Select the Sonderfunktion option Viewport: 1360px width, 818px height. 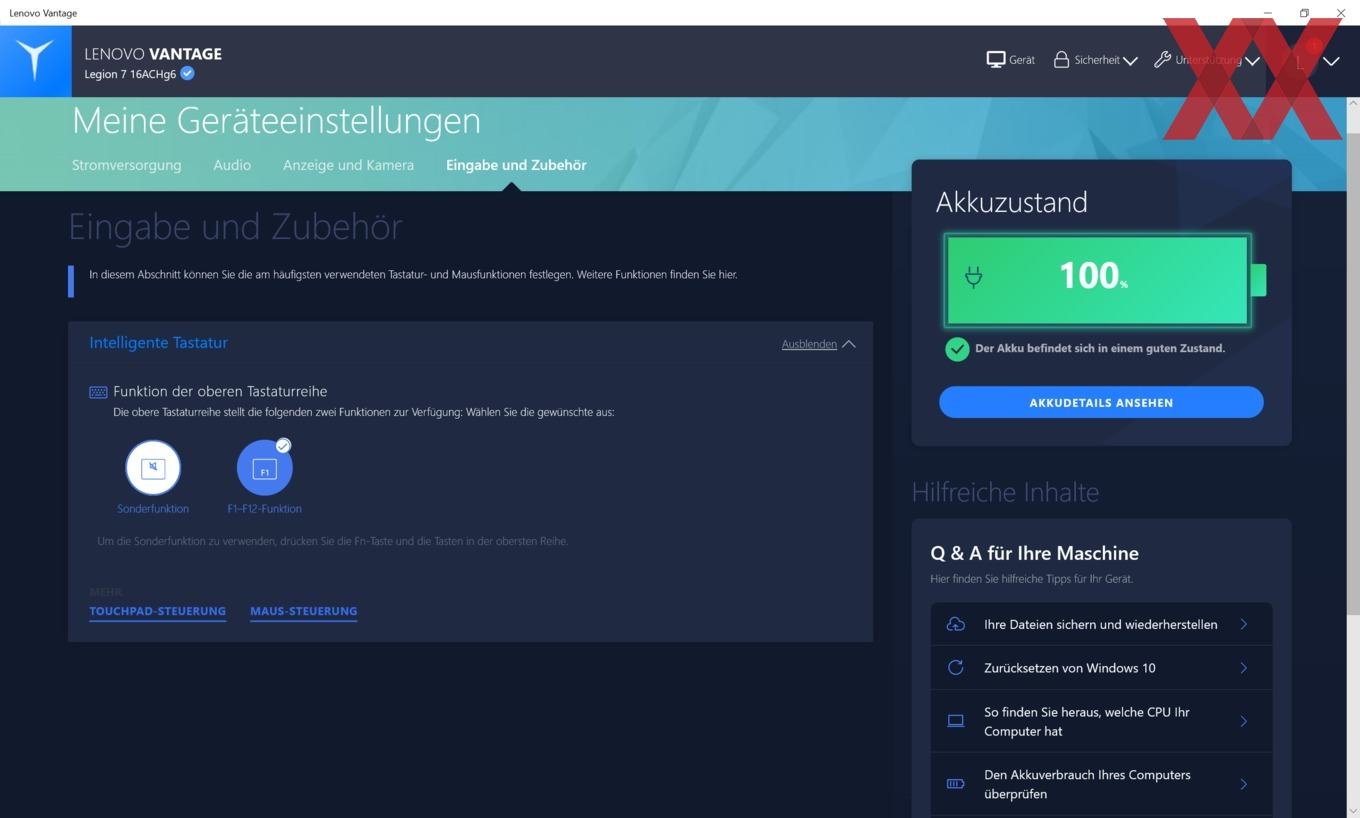click(x=153, y=467)
